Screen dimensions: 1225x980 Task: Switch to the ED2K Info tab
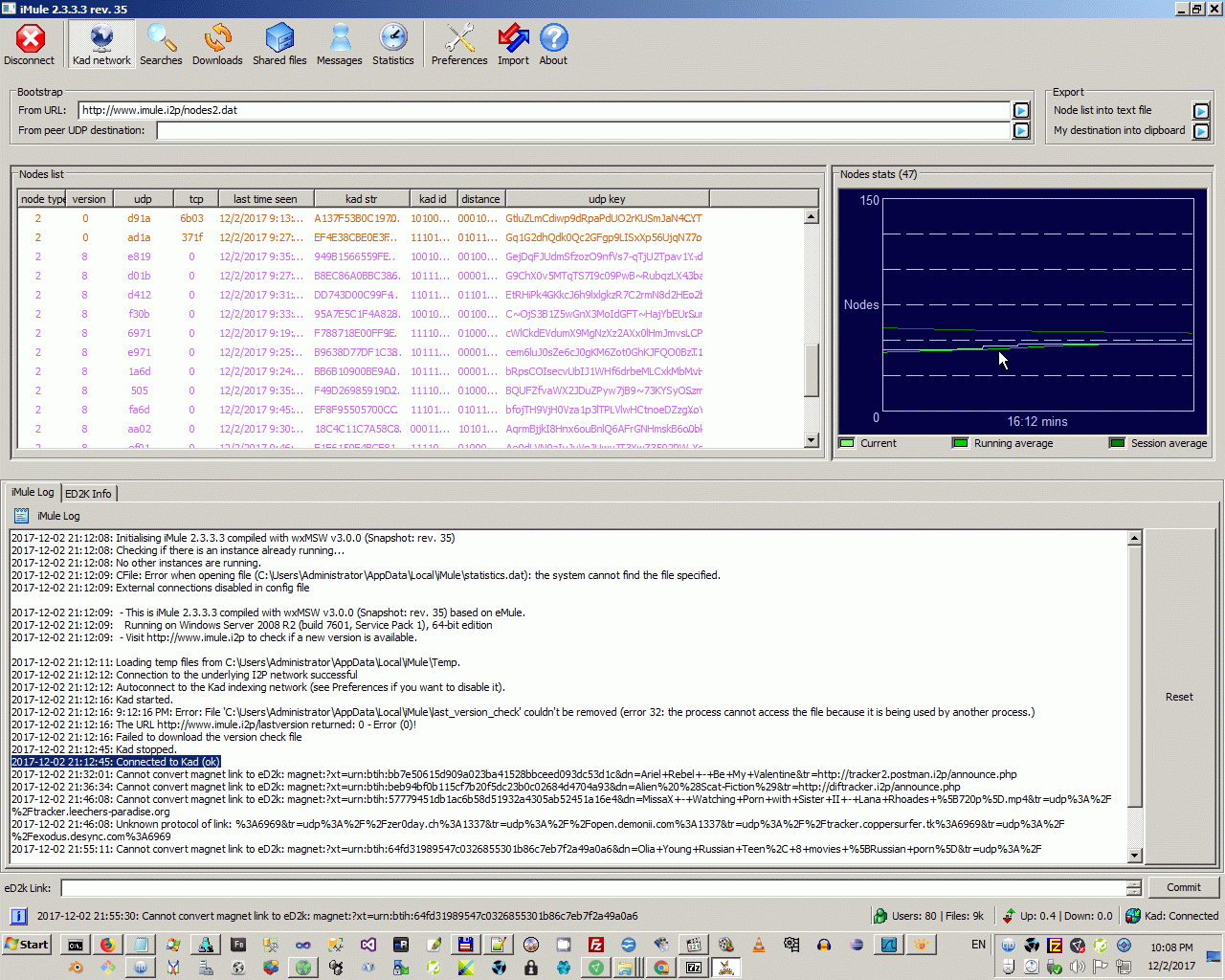click(89, 494)
